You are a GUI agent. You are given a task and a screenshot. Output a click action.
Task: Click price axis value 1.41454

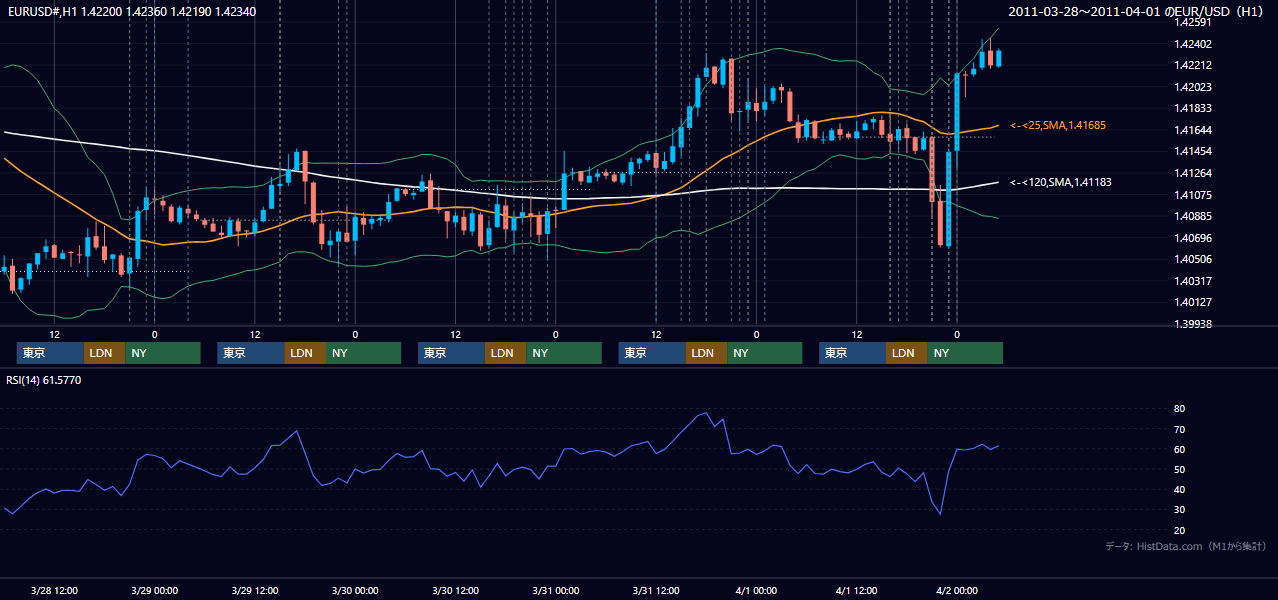pos(1192,151)
